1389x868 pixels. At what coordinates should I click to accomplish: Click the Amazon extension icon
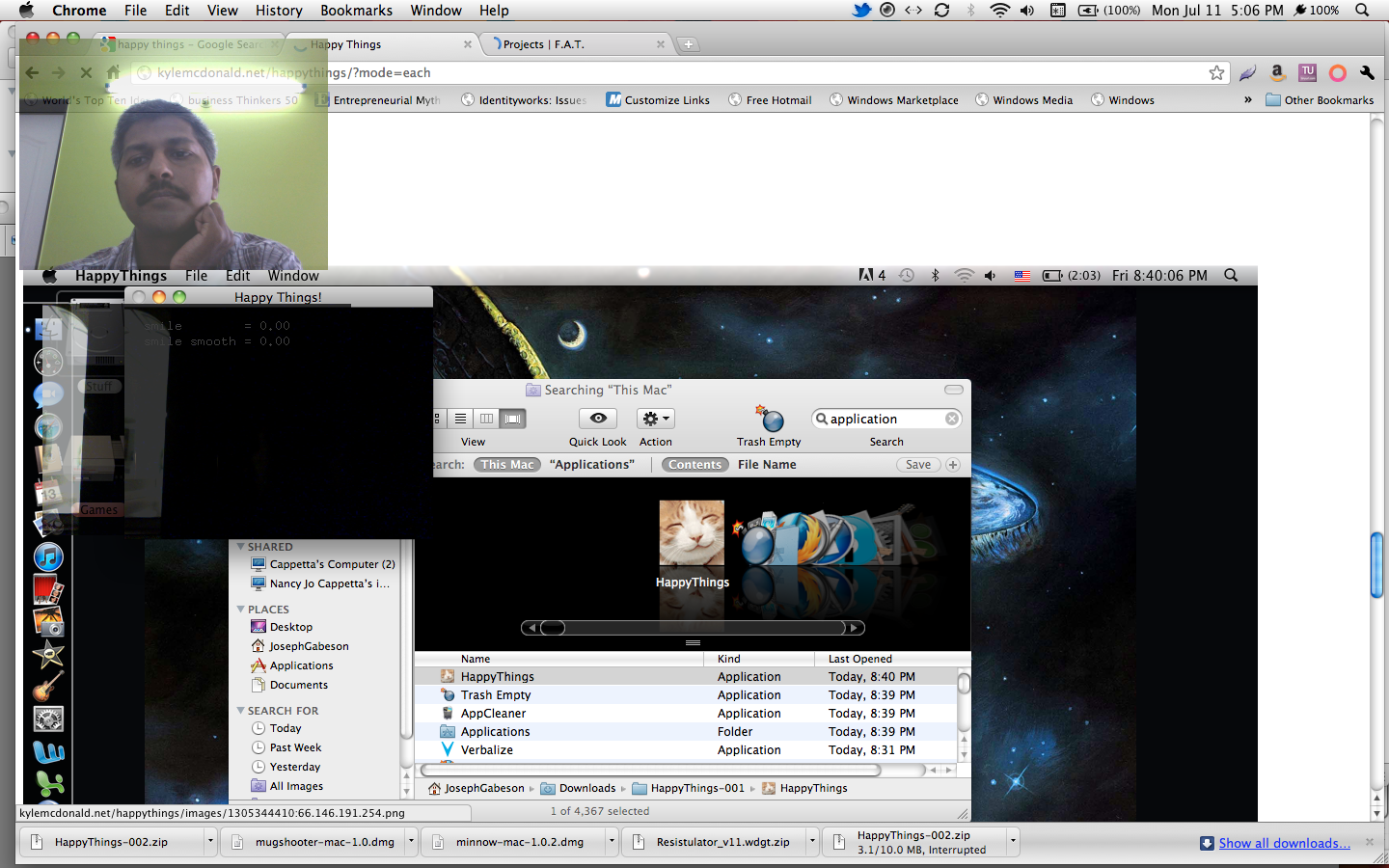pyautogui.click(x=1277, y=72)
